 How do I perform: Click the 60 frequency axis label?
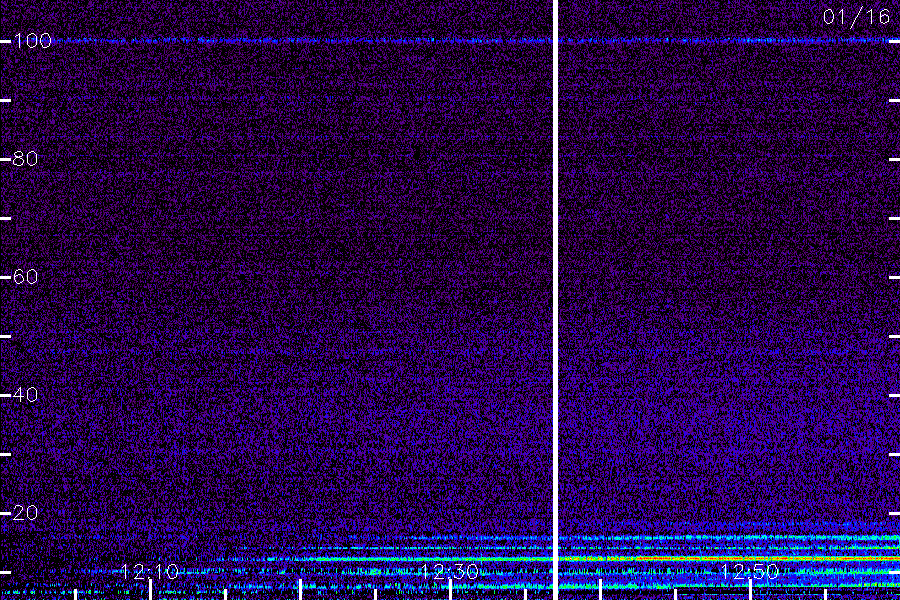25,277
